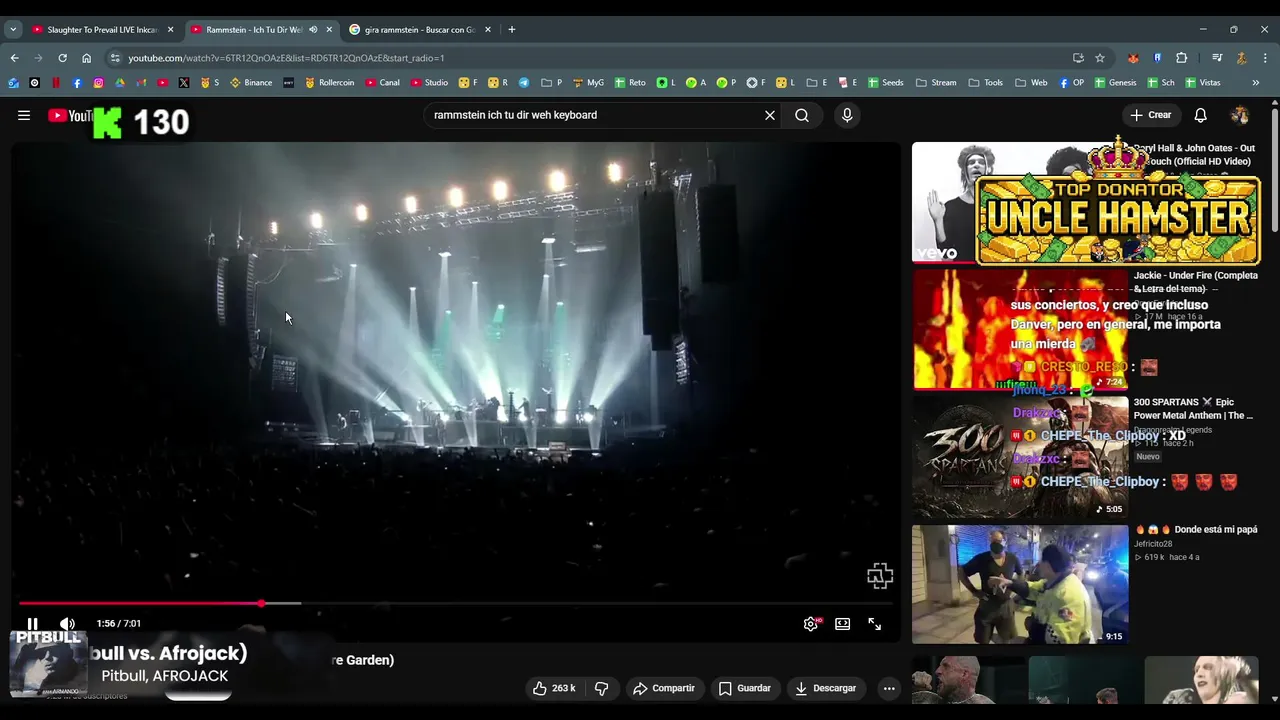This screenshot has width=1280, height=720.
Task: Open the player settings gear
Action: coord(811,624)
